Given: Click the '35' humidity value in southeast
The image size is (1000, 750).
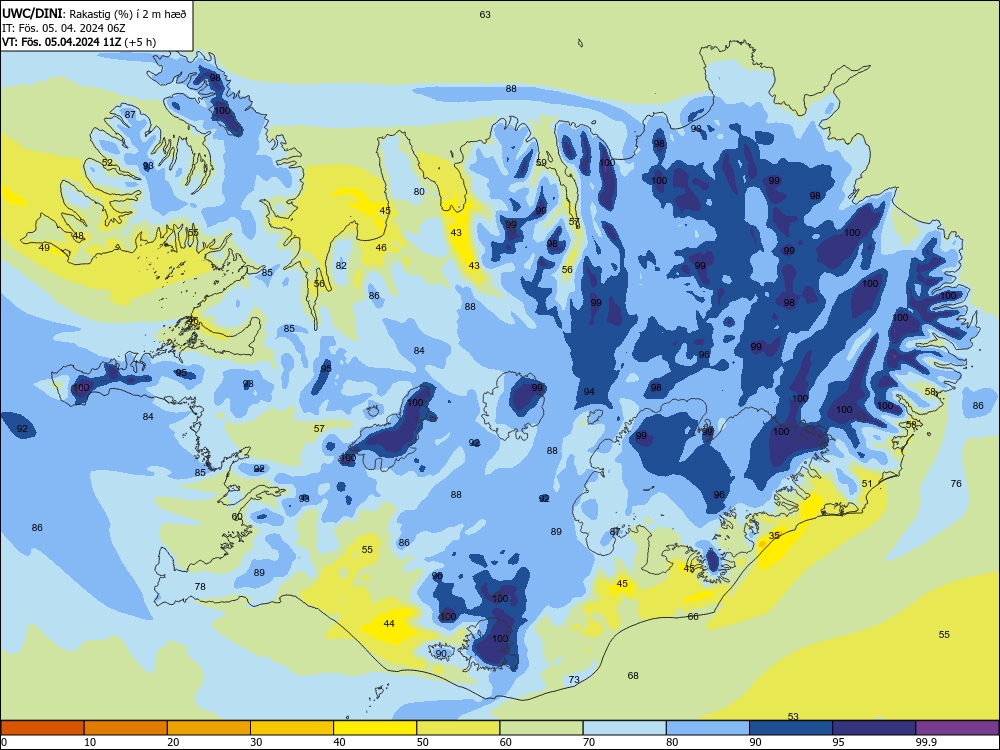Looking at the screenshot, I should (774, 536).
